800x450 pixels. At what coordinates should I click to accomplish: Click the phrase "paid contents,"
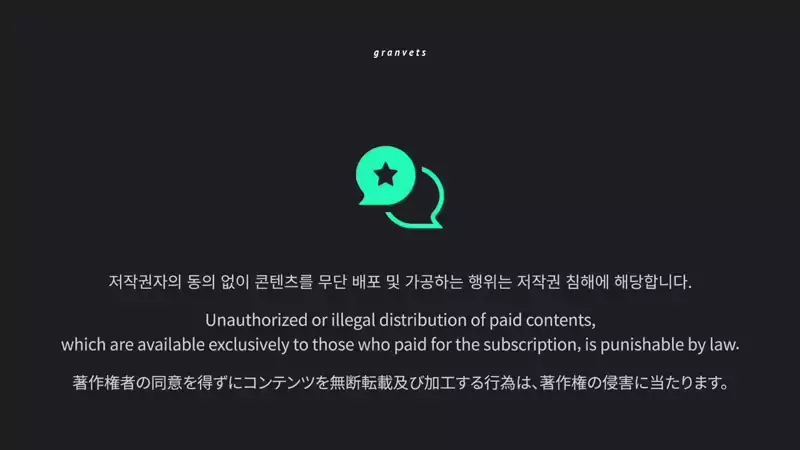point(542,320)
